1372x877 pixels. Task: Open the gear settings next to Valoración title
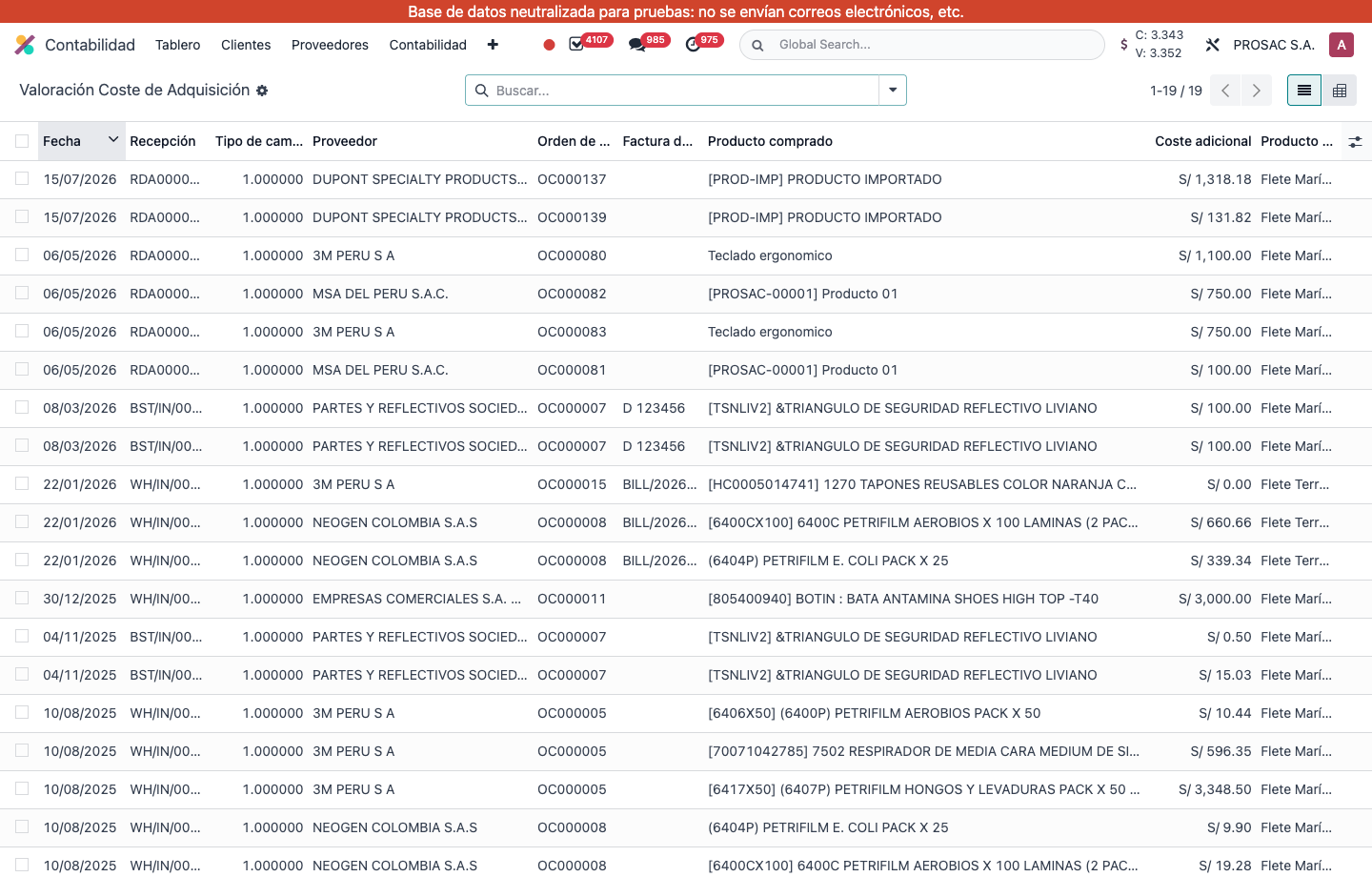point(262,91)
